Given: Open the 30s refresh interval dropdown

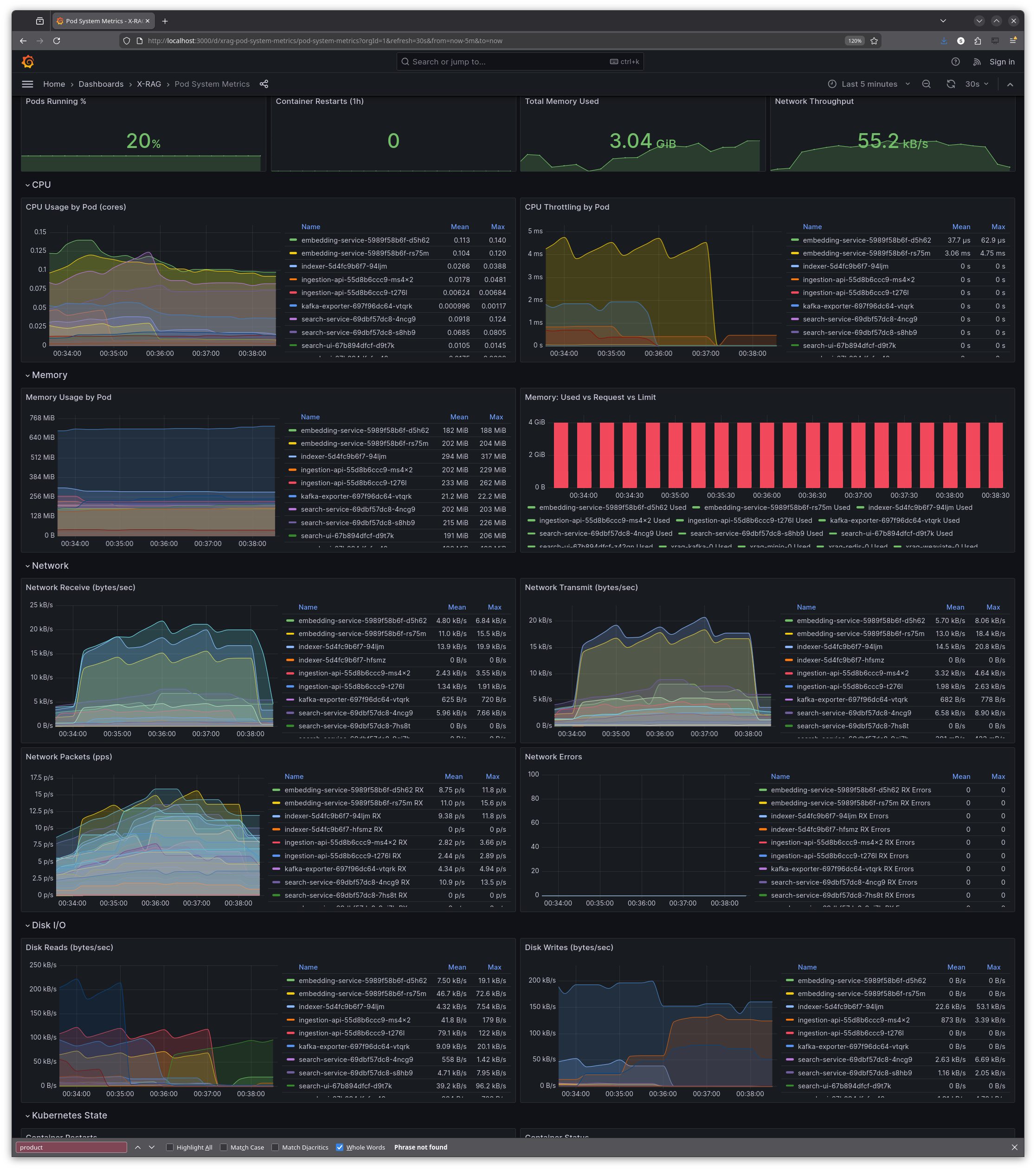Looking at the screenshot, I should coord(977,84).
